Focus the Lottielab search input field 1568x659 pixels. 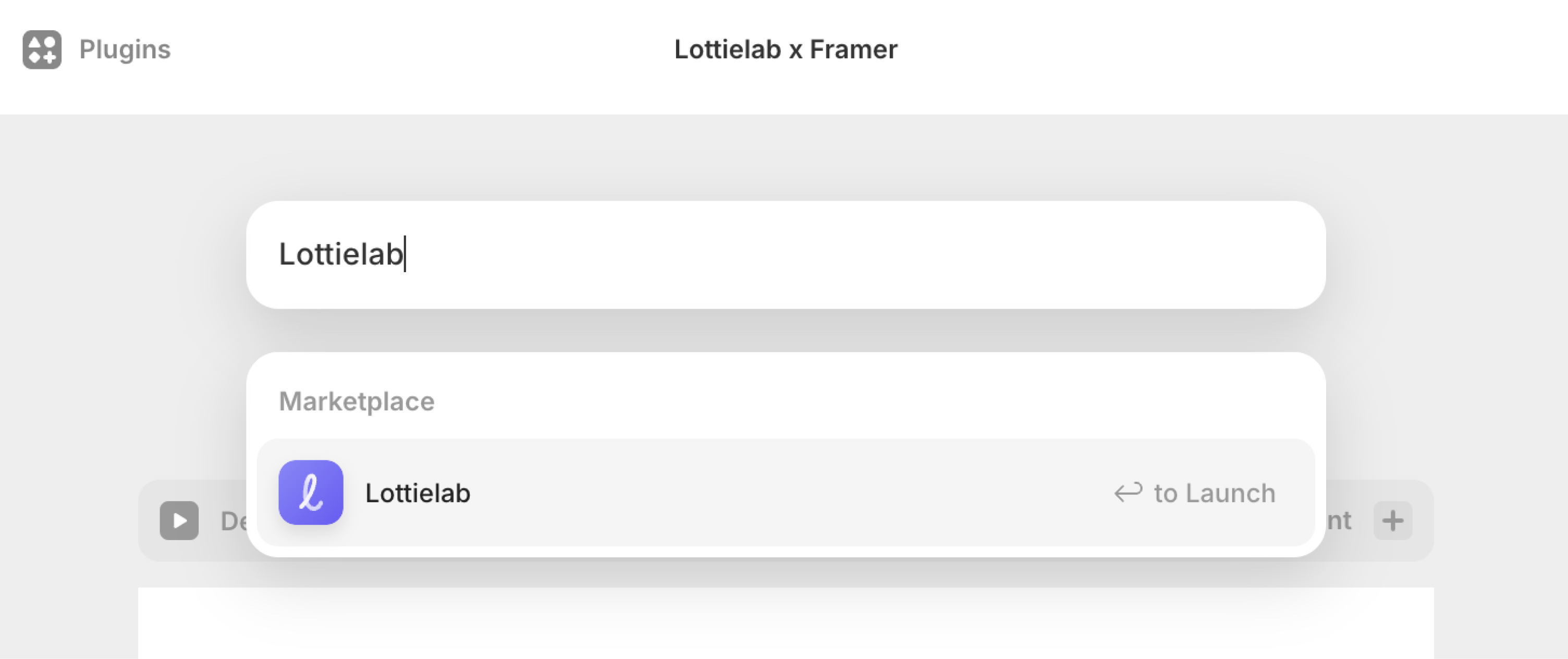pos(785,254)
